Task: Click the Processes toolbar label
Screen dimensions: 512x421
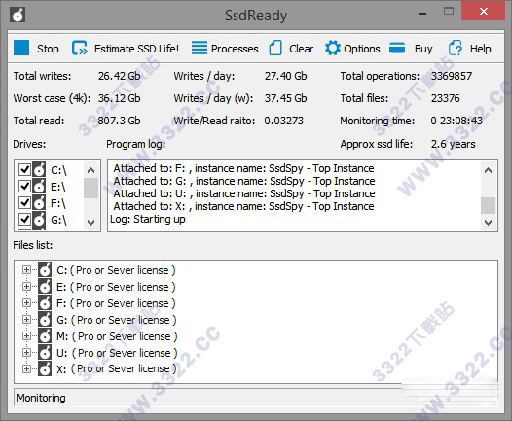Action: 235,49
